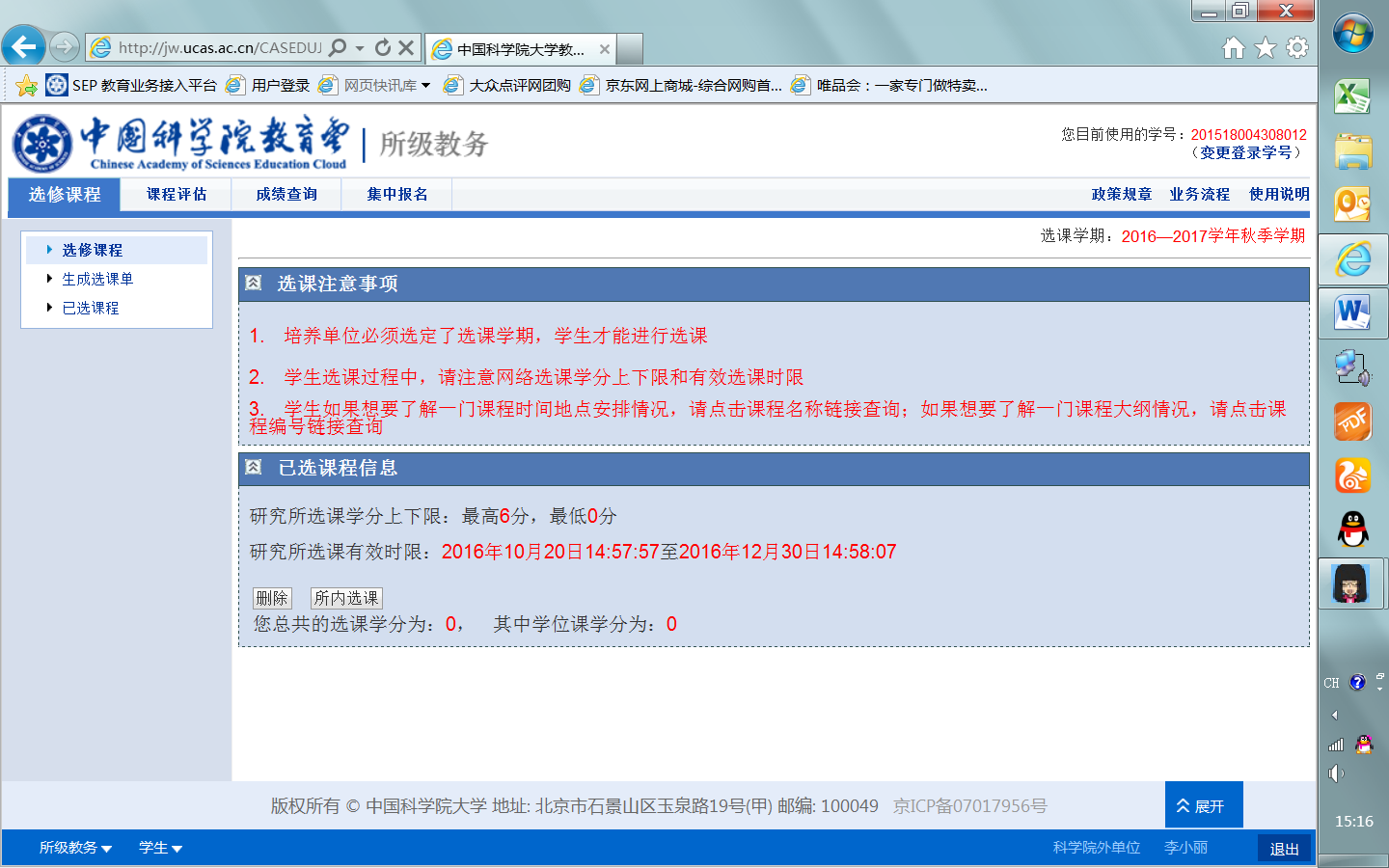Open file explorer folder on taskbar
1389x868 pixels.
[x=1353, y=151]
